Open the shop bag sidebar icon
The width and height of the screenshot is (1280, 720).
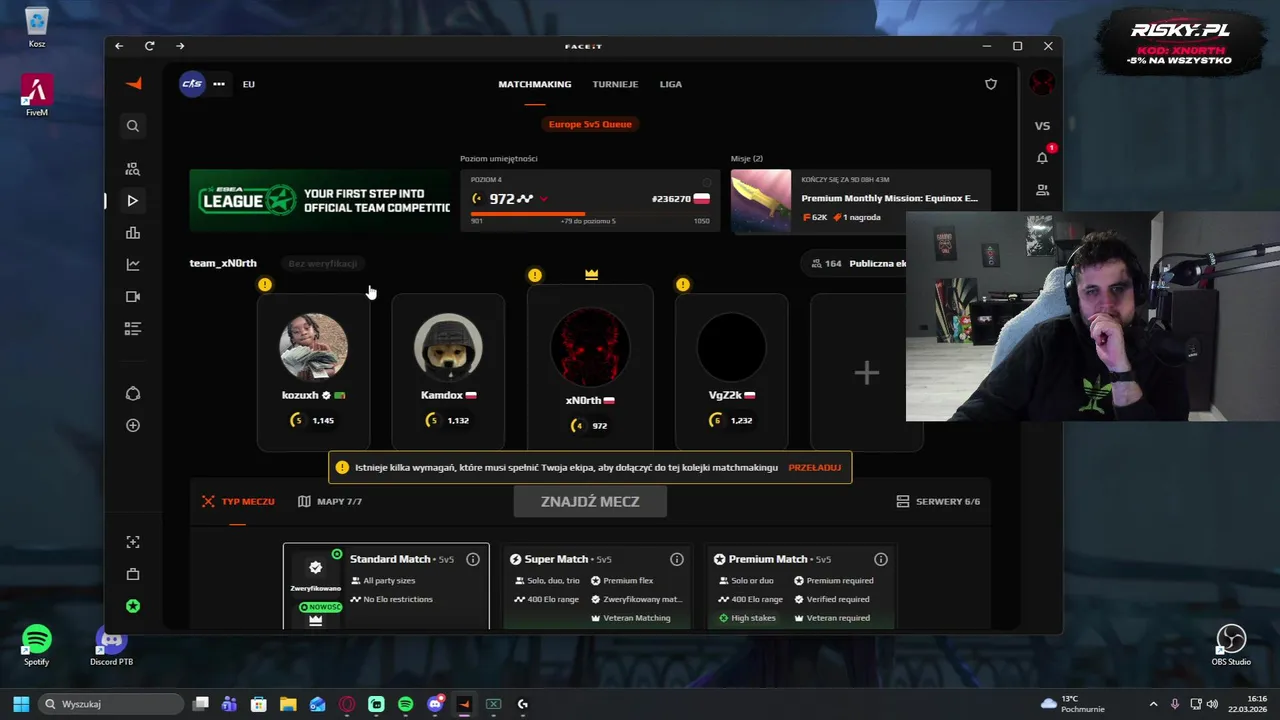click(x=133, y=574)
